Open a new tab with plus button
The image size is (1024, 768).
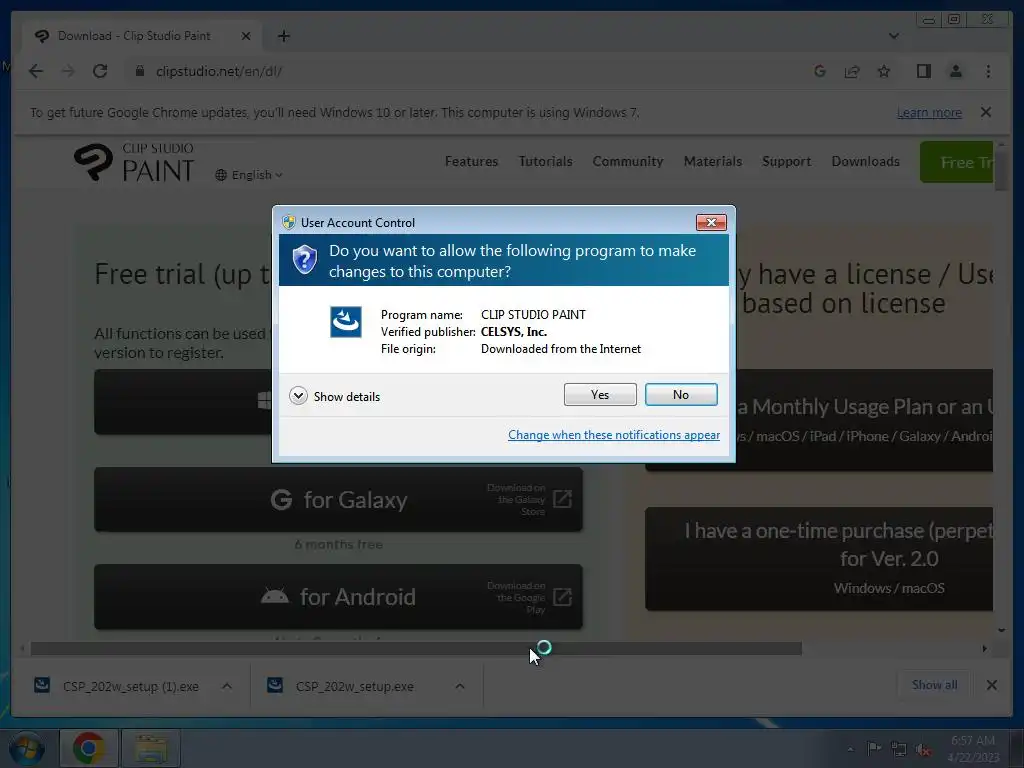(x=283, y=36)
